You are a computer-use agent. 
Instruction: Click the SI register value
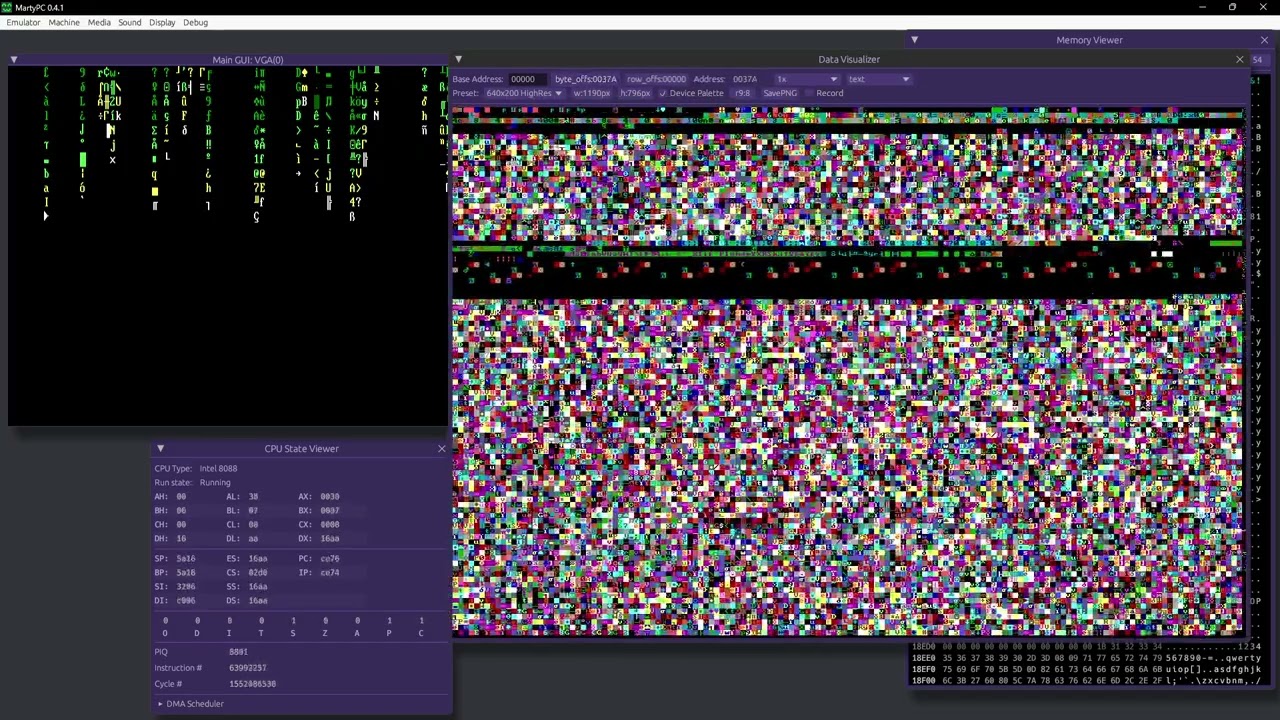(x=186, y=587)
